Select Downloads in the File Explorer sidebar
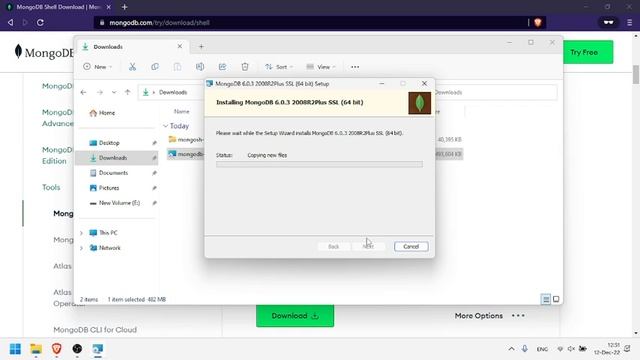The image size is (640, 360). pos(117,158)
